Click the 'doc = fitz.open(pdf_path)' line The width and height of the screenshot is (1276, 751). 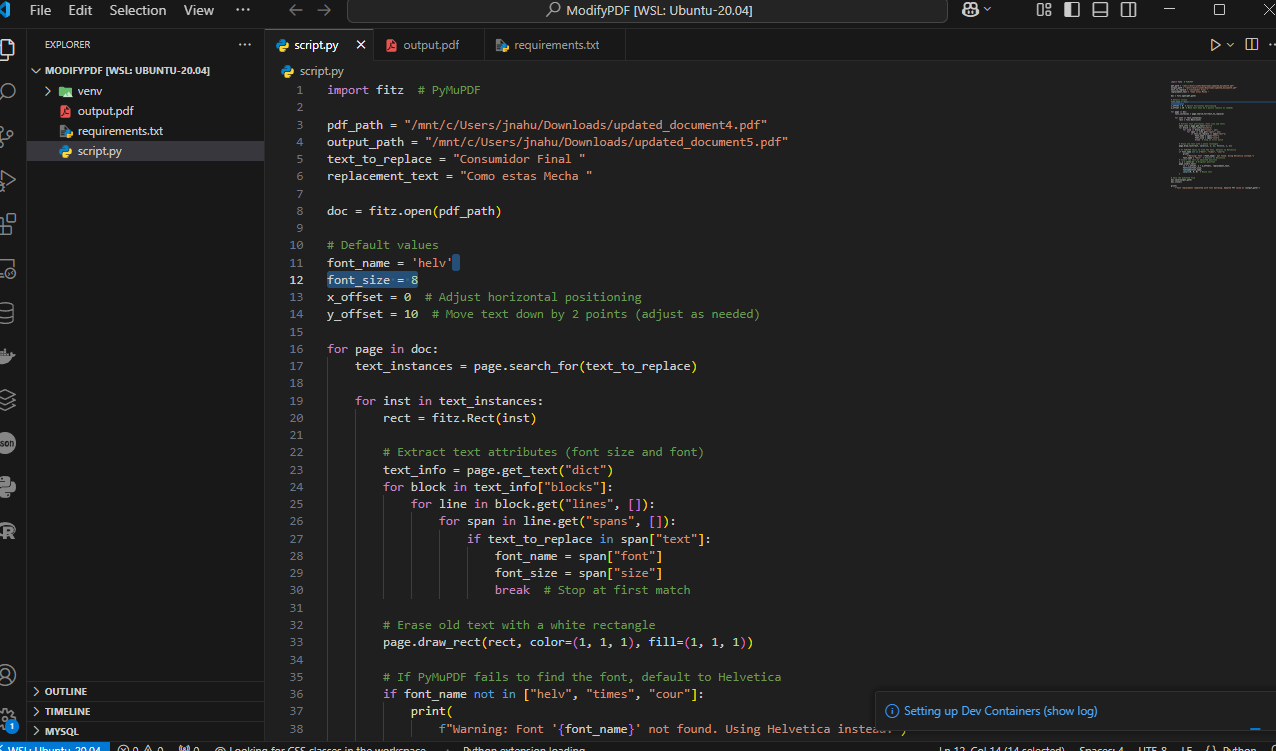414,211
